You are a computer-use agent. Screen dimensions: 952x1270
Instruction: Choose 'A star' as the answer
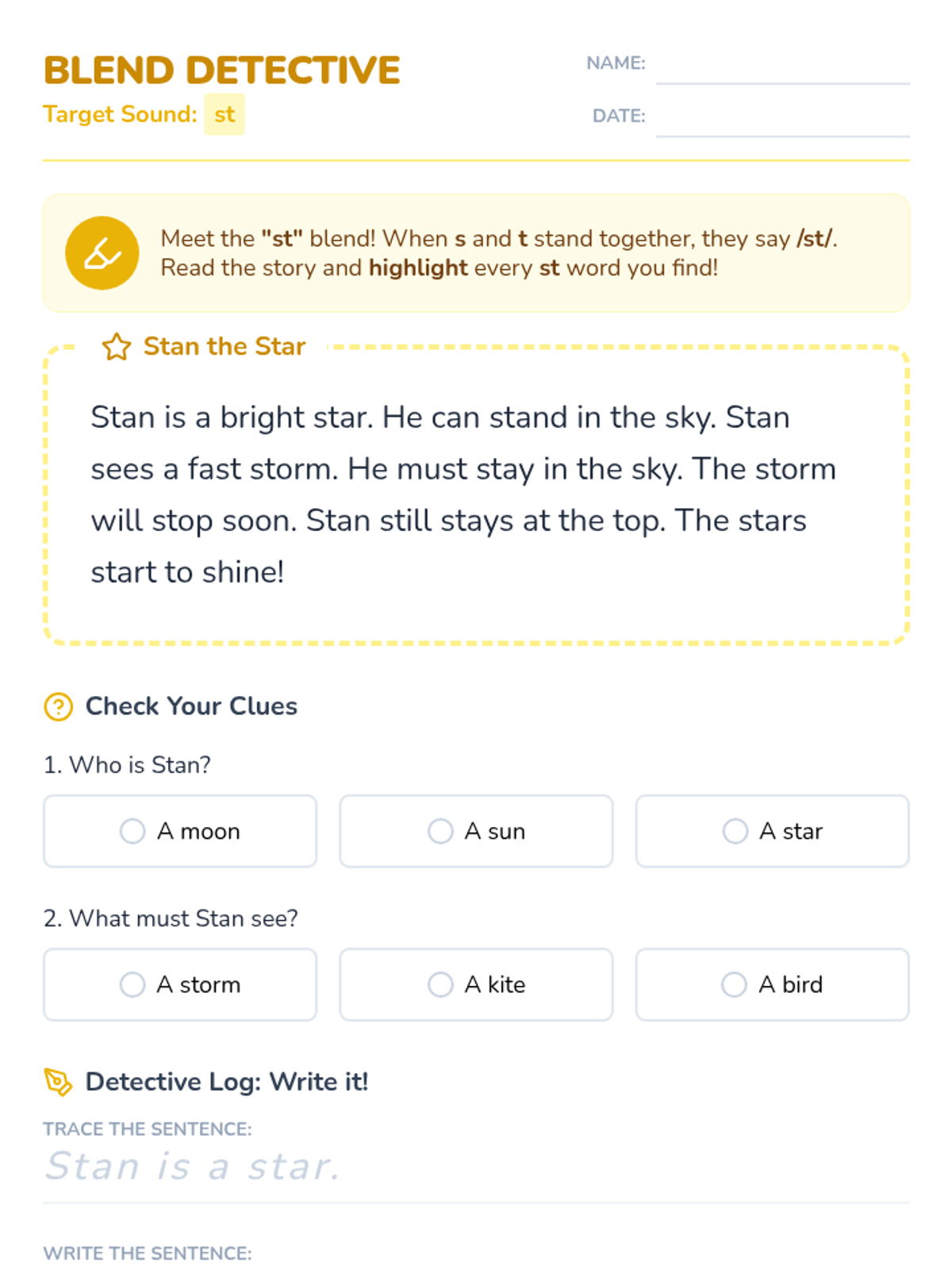[x=772, y=831]
